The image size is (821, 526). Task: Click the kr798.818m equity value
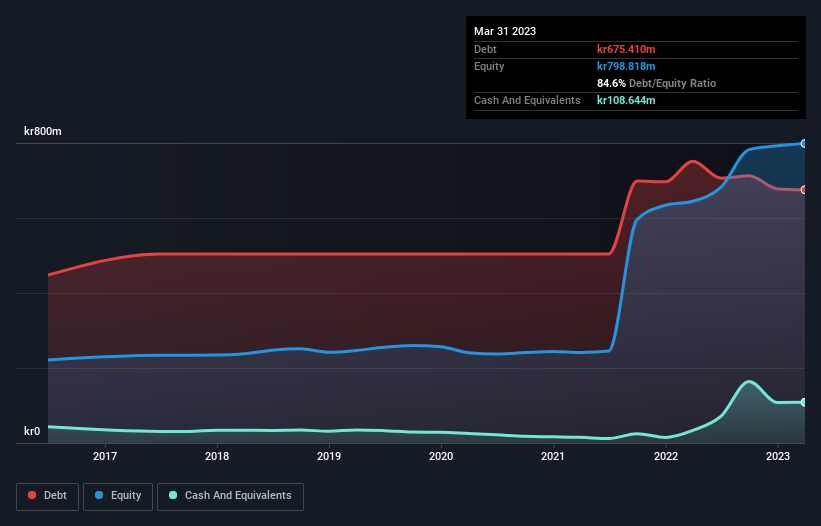tap(626, 66)
